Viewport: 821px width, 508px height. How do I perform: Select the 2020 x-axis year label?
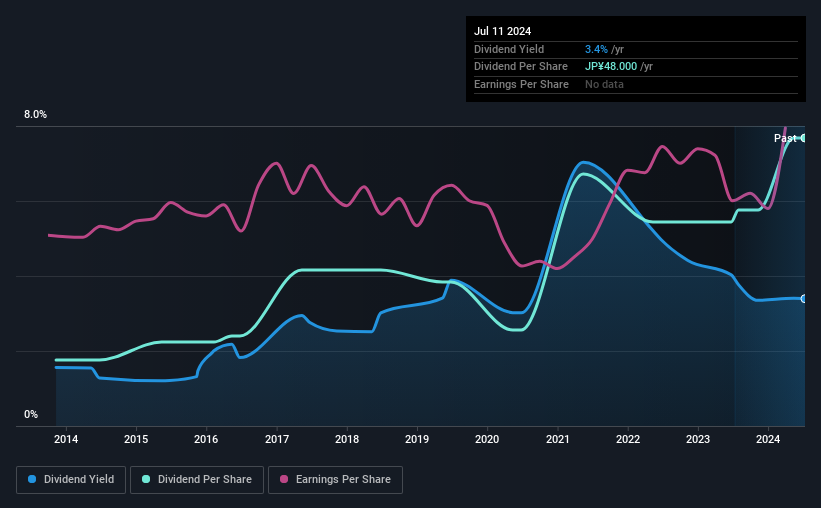(487, 439)
